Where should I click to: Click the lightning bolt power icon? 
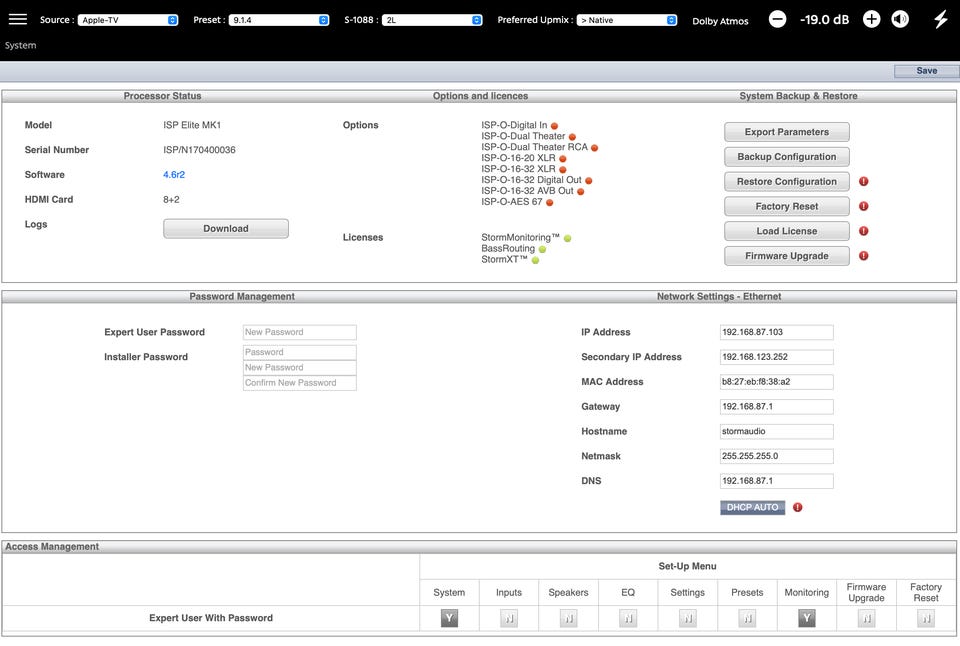click(x=940, y=19)
